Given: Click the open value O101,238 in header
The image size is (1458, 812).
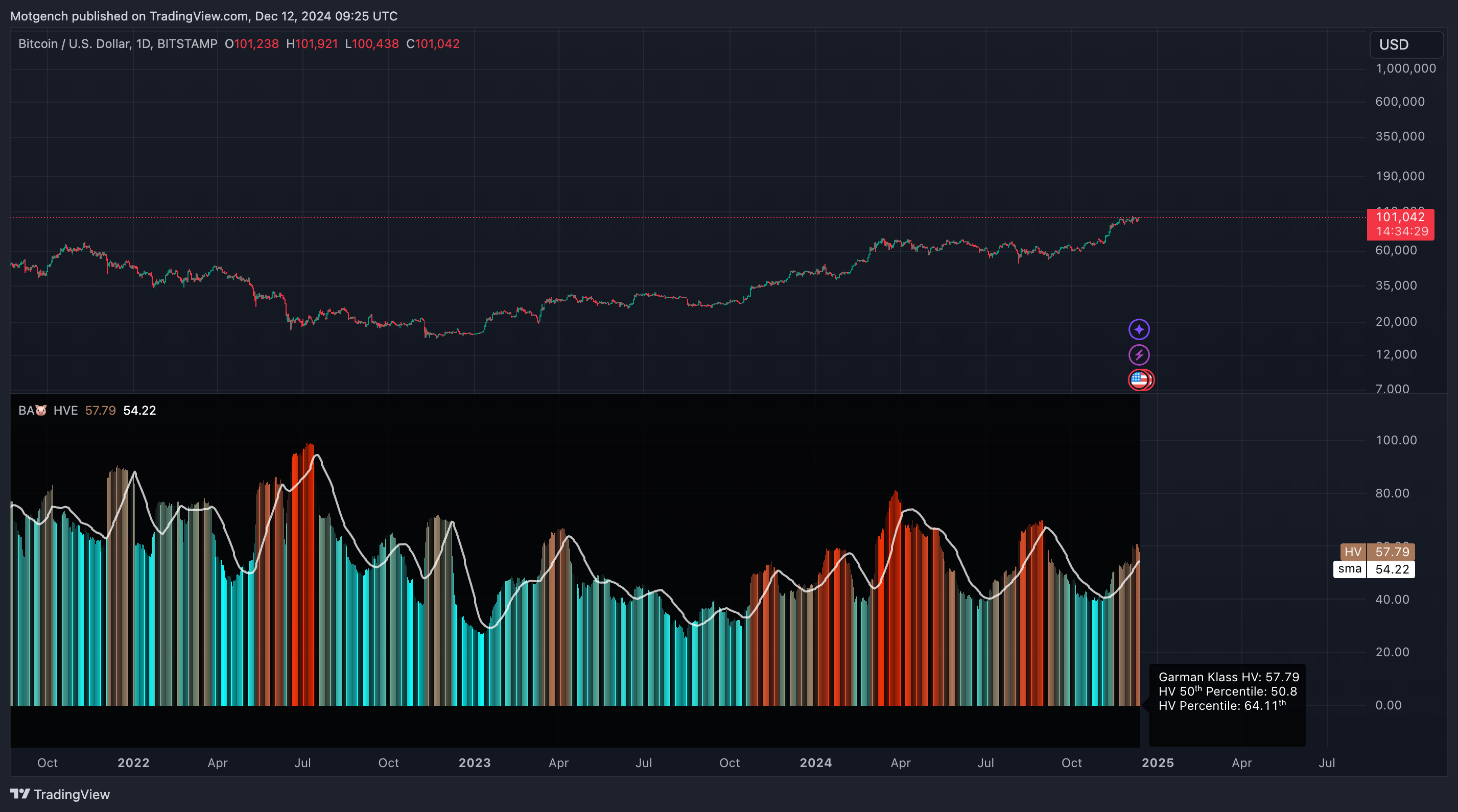Looking at the screenshot, I should 252,43.
